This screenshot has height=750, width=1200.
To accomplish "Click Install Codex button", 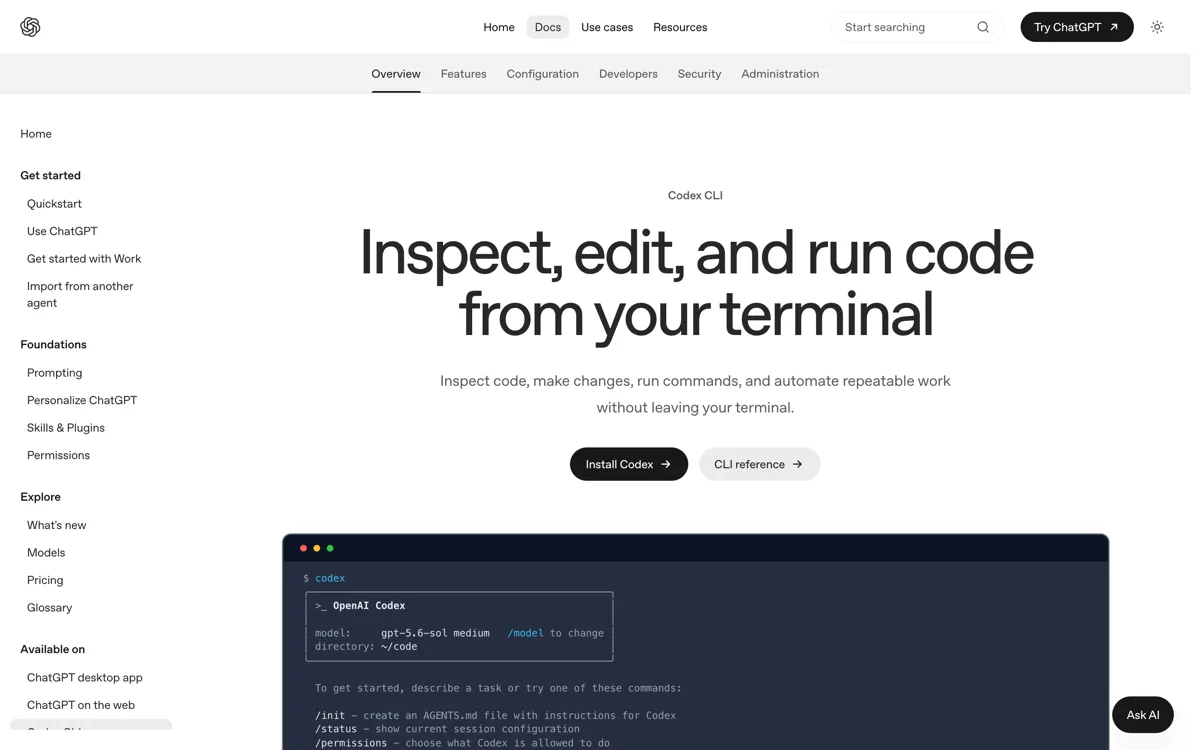I will click(x=629, y=464).
